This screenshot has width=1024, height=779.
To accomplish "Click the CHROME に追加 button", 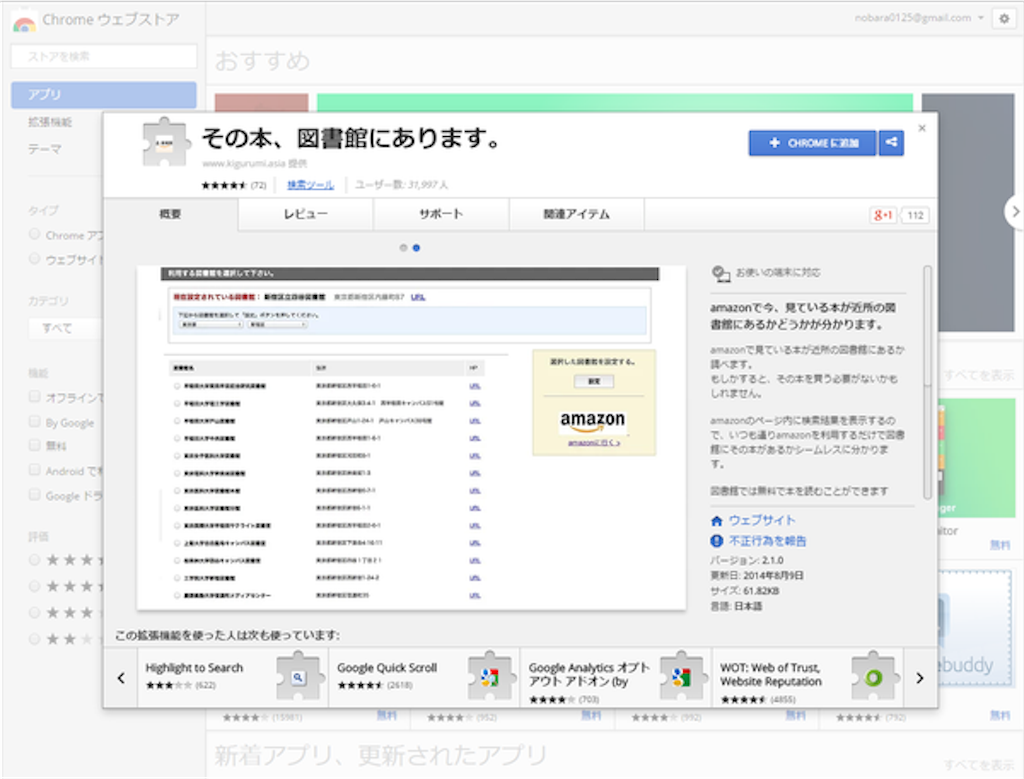I will (x=812, y=142).
